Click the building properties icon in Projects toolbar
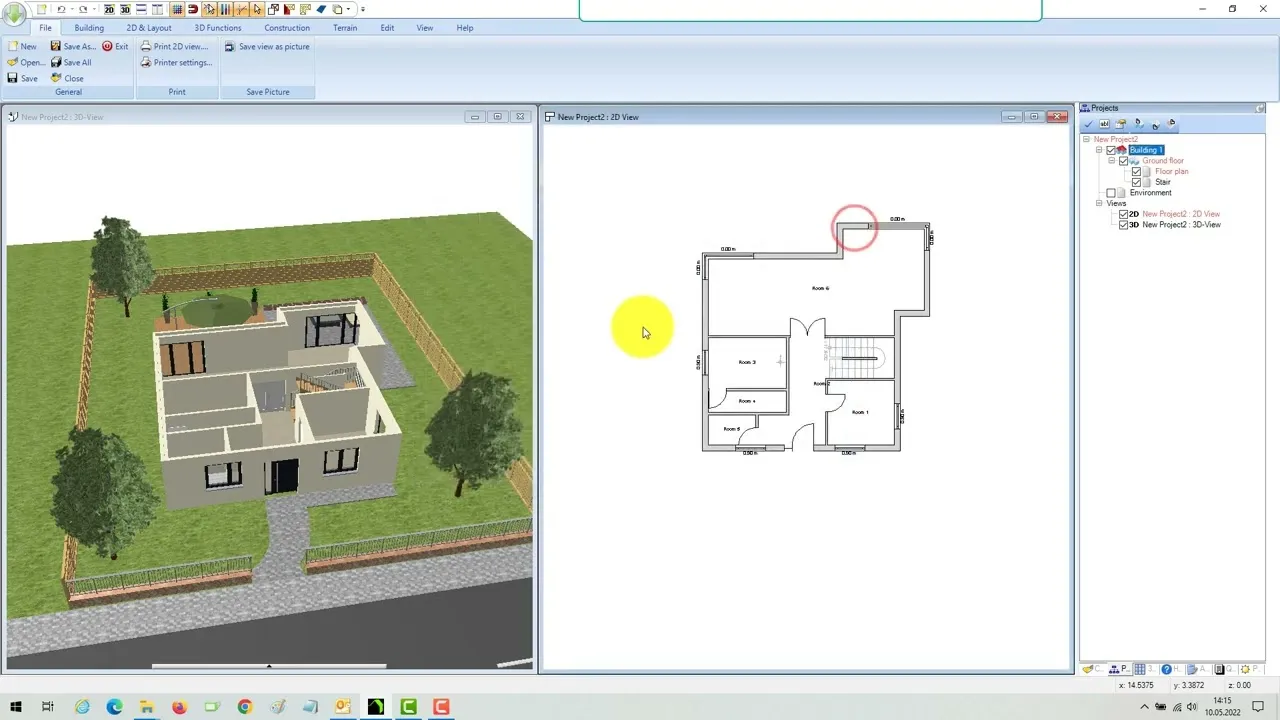Viewport: 1280px width, 720px height. coord(1121,124)
